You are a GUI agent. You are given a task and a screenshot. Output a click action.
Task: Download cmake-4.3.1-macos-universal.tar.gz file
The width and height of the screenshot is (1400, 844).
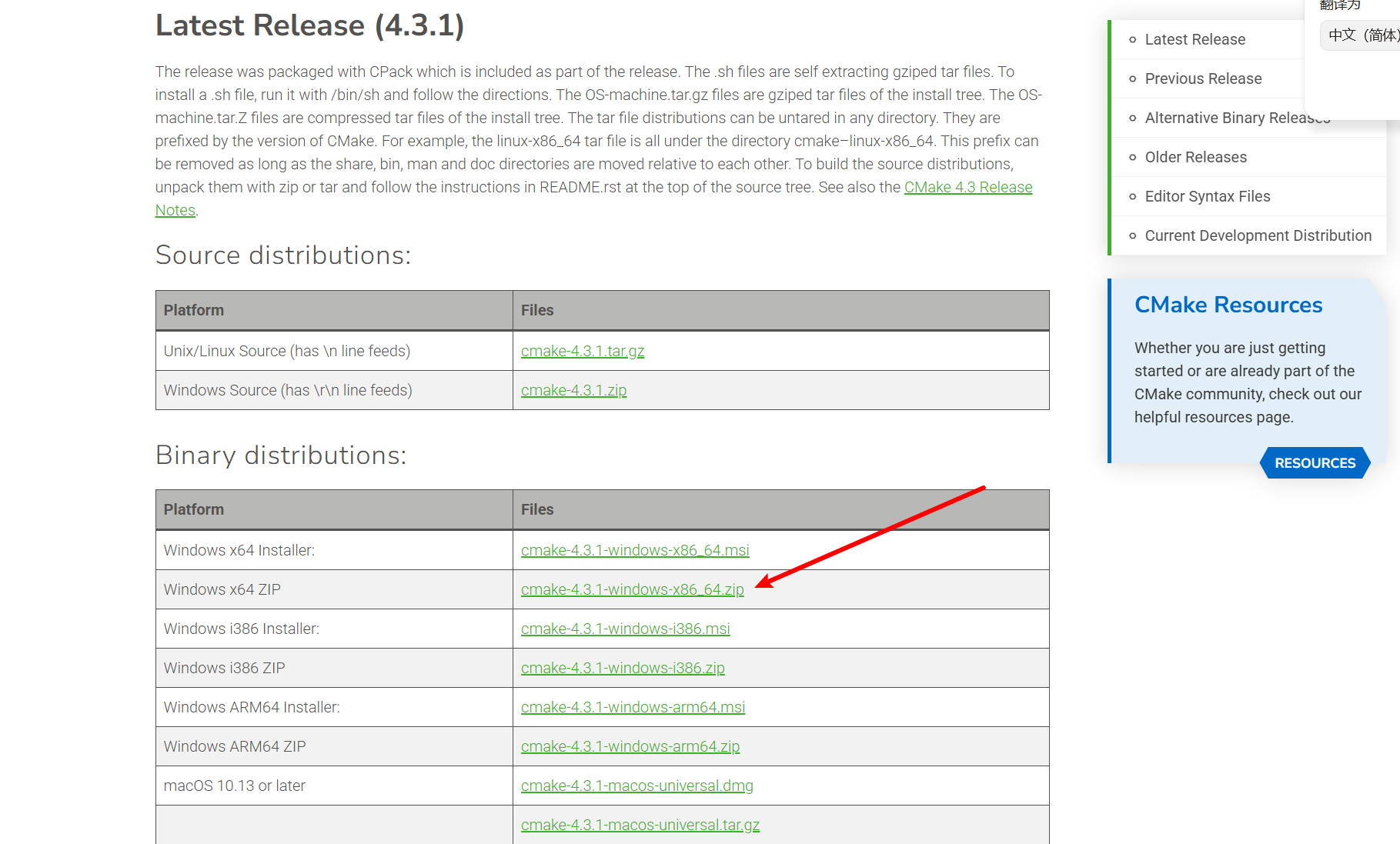pyautogui.click(x=640, y=825)
